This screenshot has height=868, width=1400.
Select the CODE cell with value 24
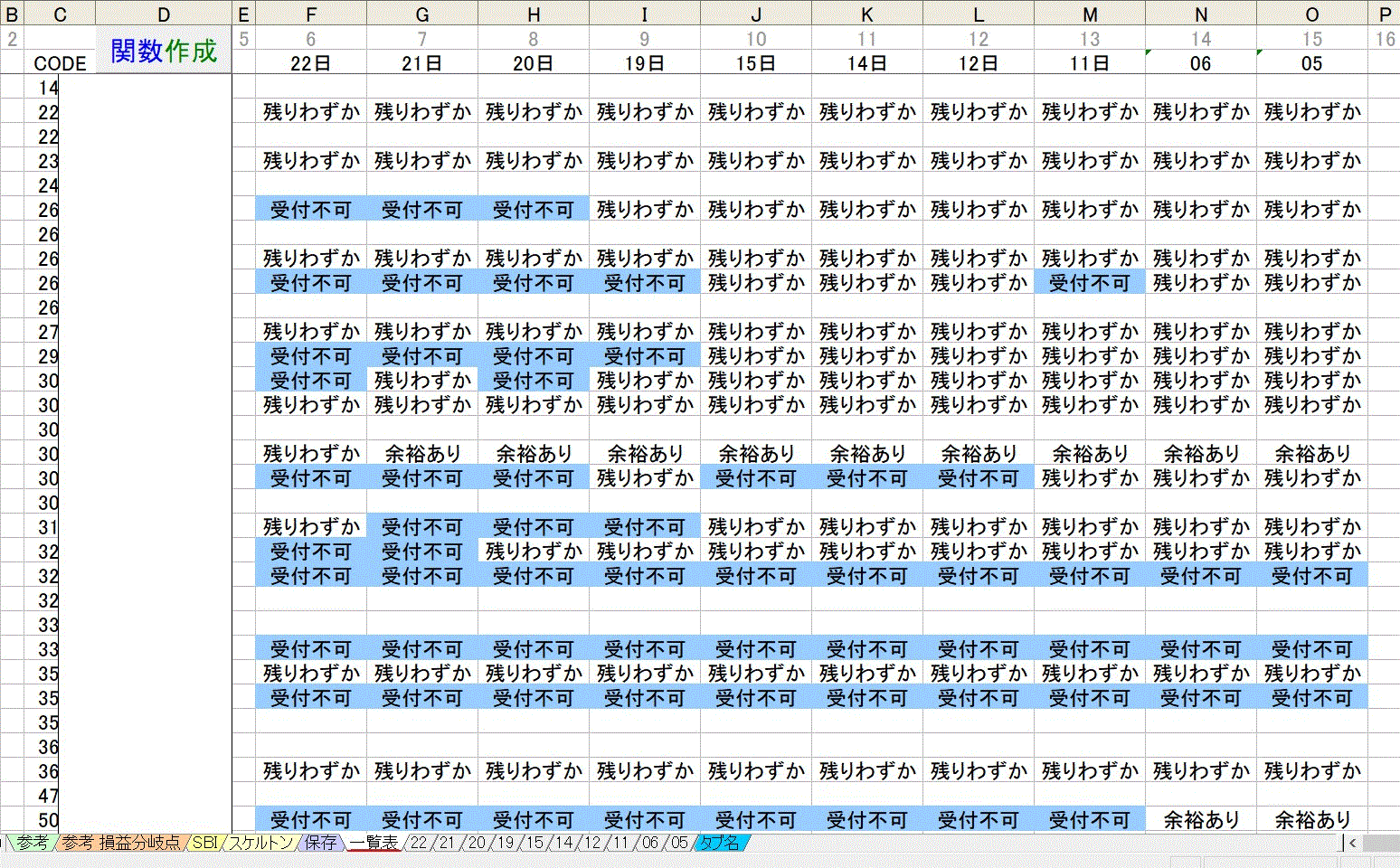pos(43,185)
